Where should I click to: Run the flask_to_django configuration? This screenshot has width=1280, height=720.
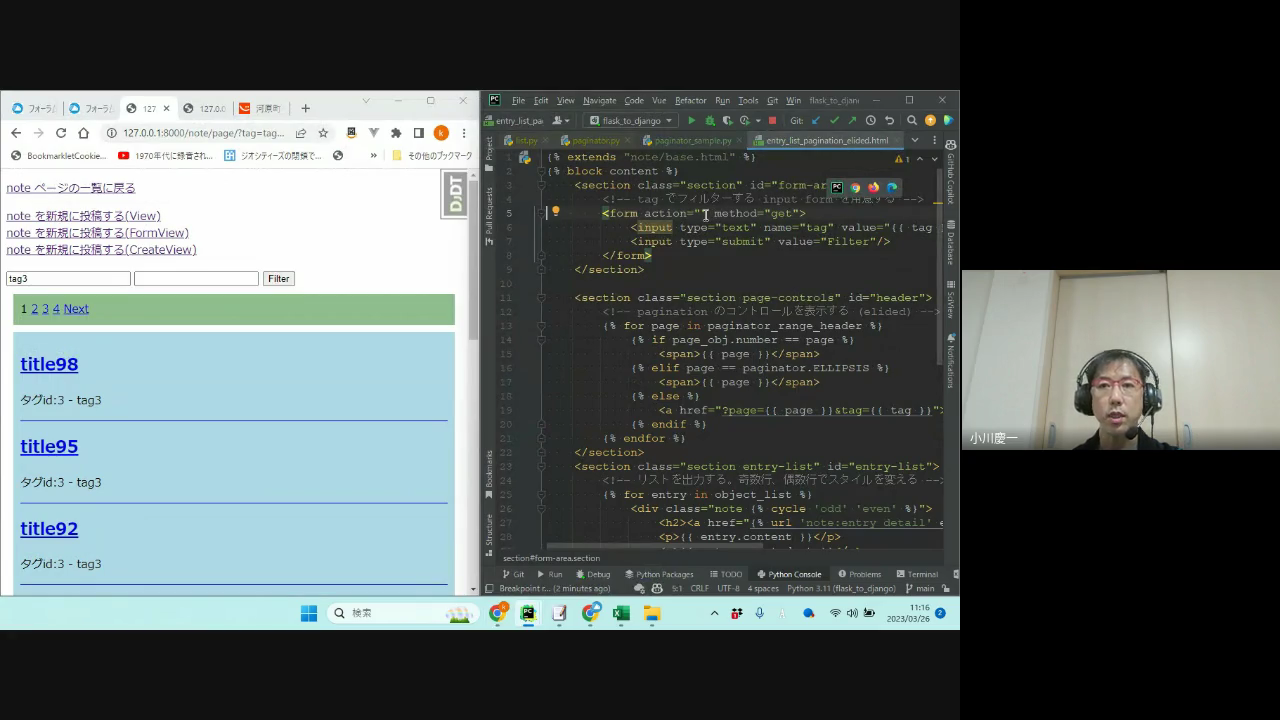point(691,121)
